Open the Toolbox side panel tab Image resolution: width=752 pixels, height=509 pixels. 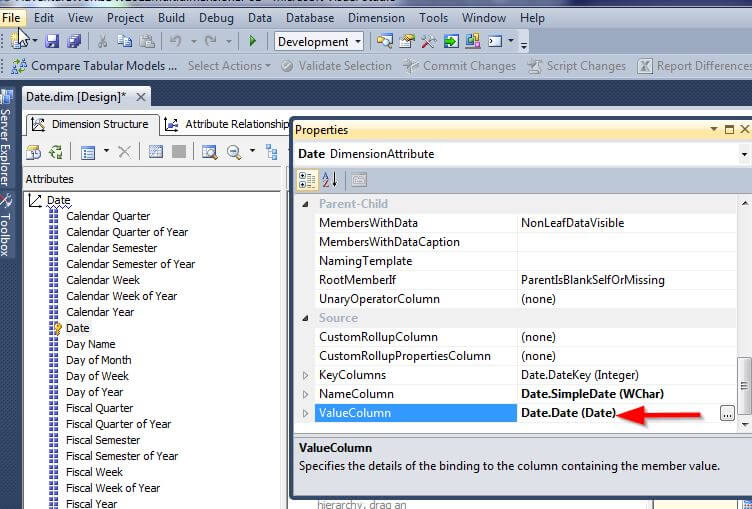click(x=5, y=226)
